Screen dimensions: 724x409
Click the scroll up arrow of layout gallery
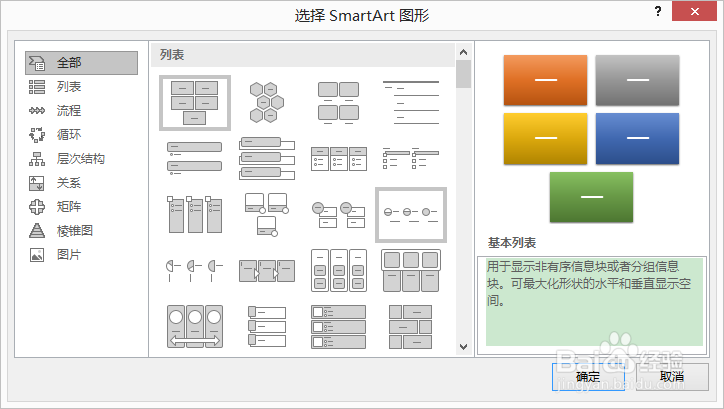(464, 52)
